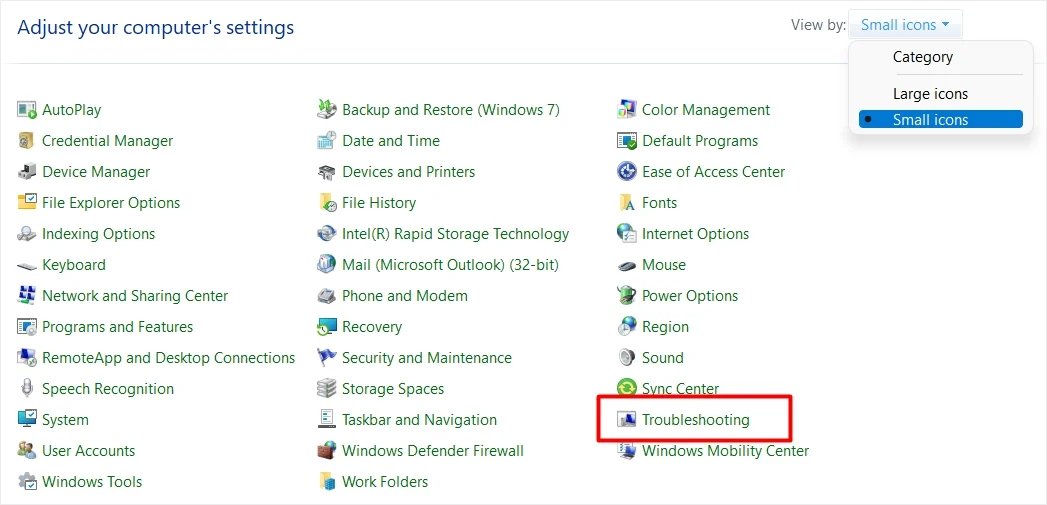Click the Troubleshooting icon
The height and width of the screenshot is (505, 1047).
tap(626, 420)
